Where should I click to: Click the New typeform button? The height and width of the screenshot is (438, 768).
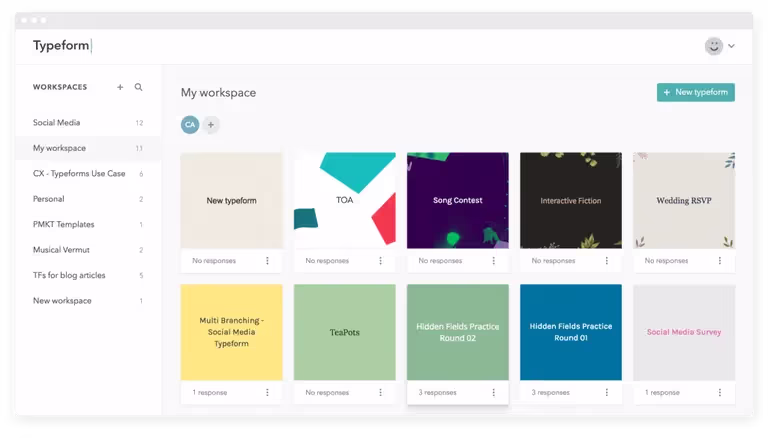[x=696, y=92]
